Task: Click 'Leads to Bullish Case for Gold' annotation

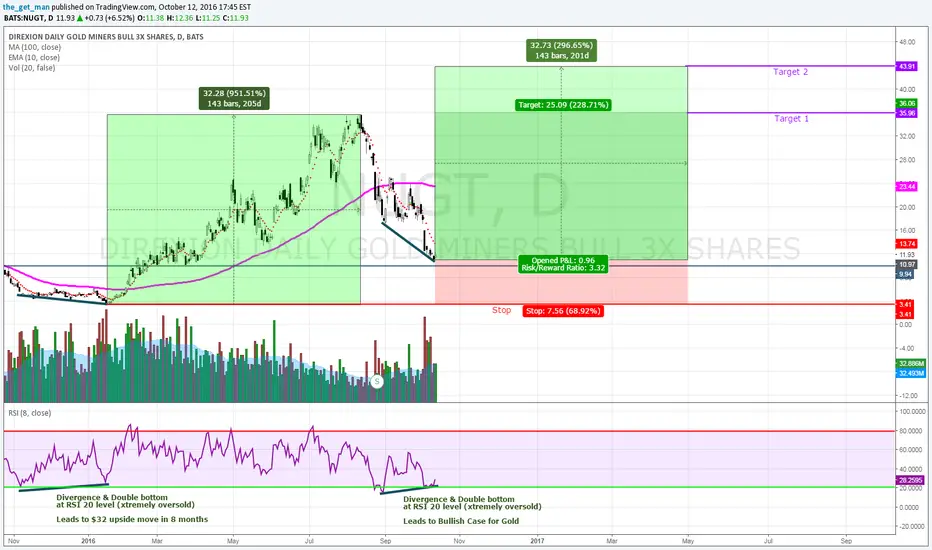Action: (x=461, y=521)
